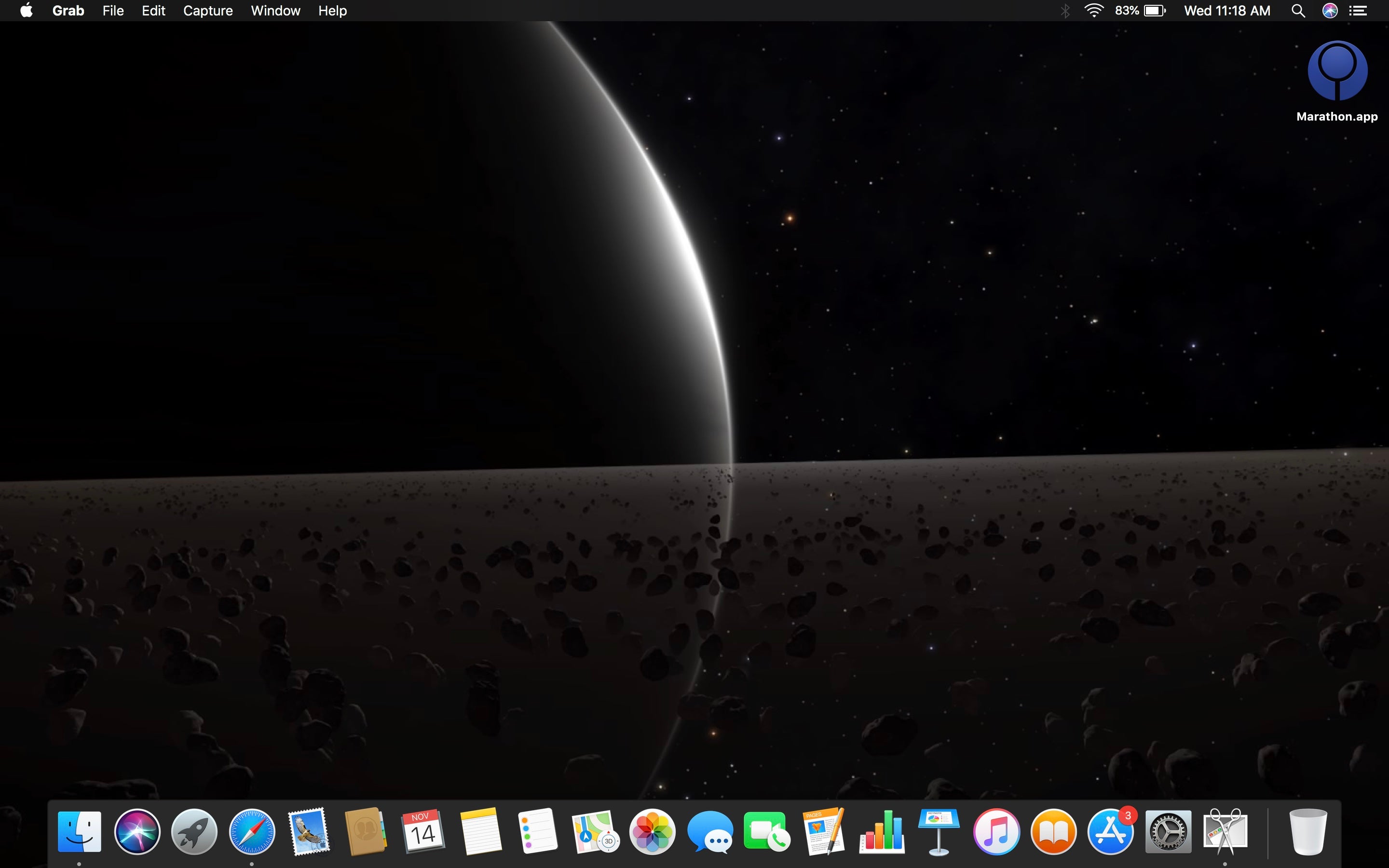Click the clock Wed 11:18 AM
This screenshot has height=868, width=1389.
click(x=1227, y=10)
